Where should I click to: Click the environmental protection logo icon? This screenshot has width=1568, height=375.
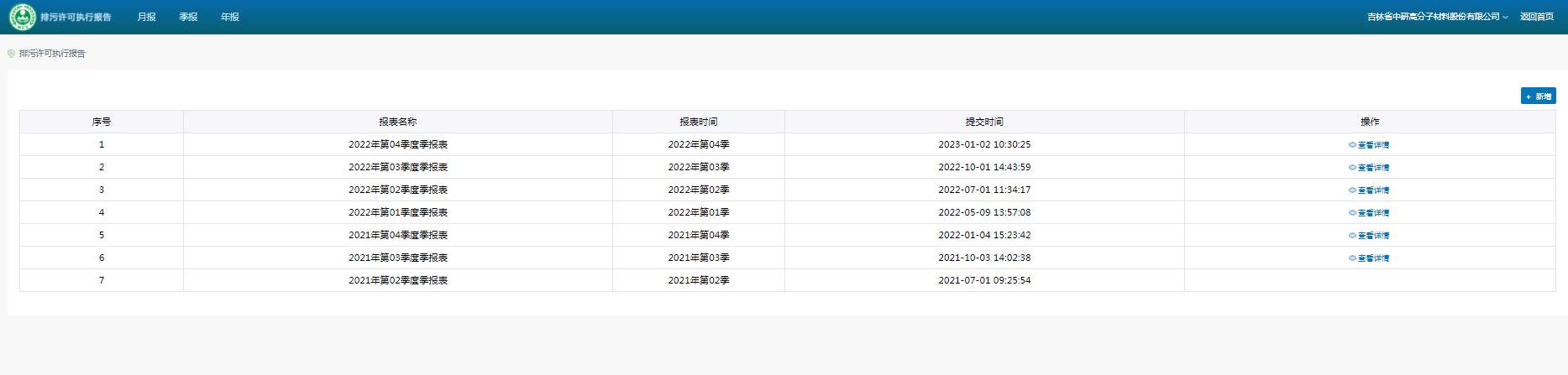coord(23,17)
